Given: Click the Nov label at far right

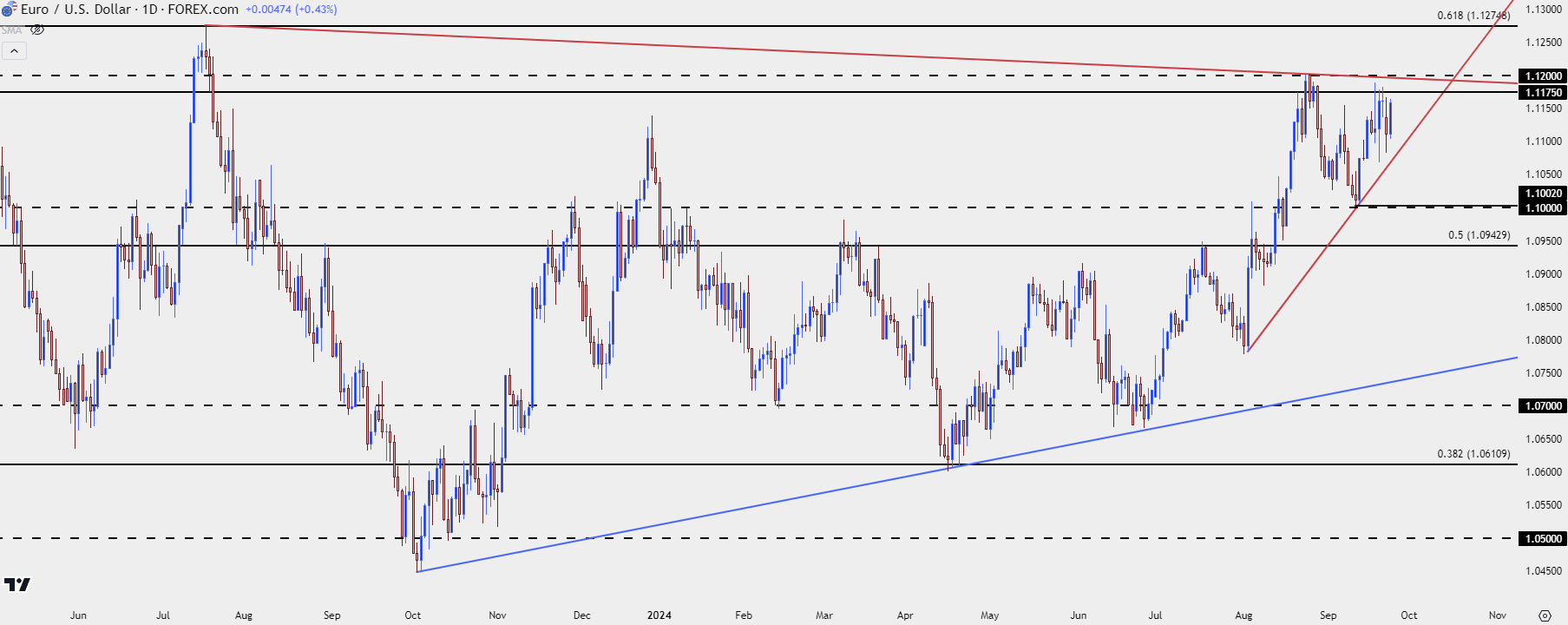Looking at the screenshot, I should click(x=1498, y=615).
